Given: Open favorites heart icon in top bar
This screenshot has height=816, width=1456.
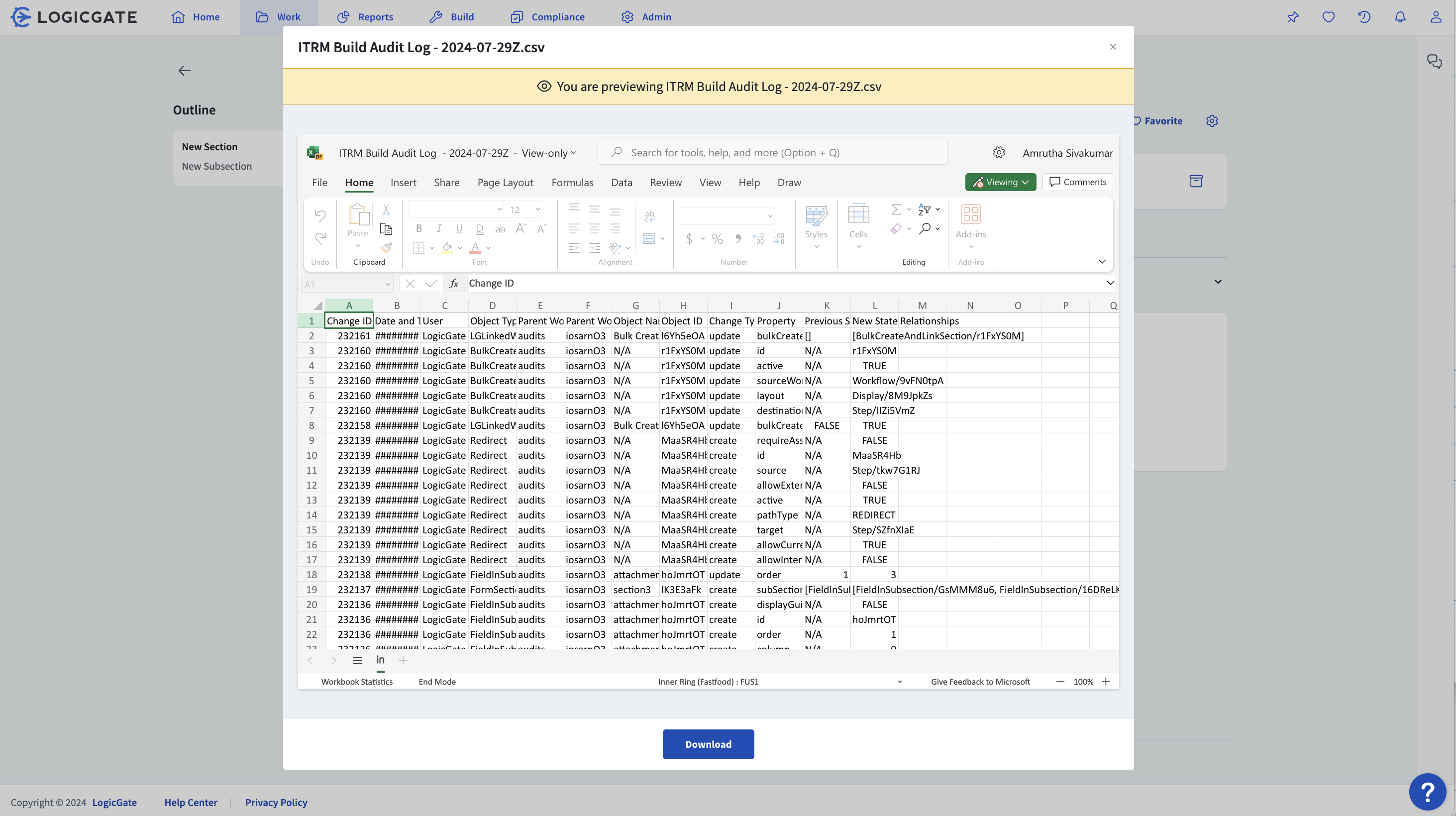Looking at the screenshot, I should (1328, 17).
